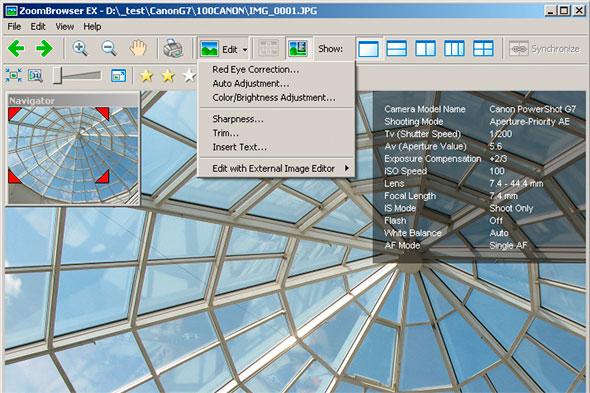The width and height of the screenshot is (590, 393).
Task: Open the Edit menu in menu bar
Action: [x=38, y=27]
